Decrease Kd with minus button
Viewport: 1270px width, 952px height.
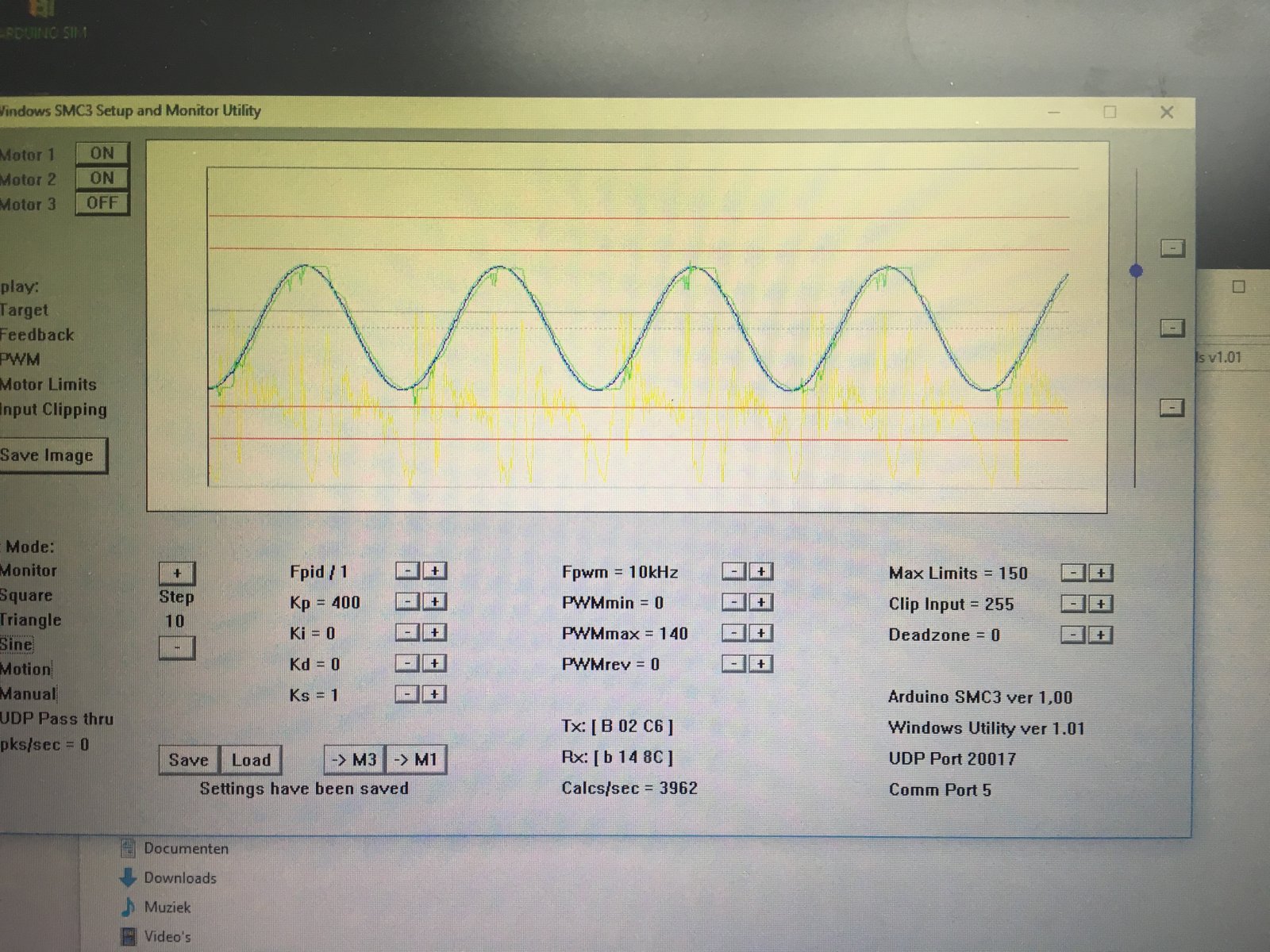(x=407, y=663)
